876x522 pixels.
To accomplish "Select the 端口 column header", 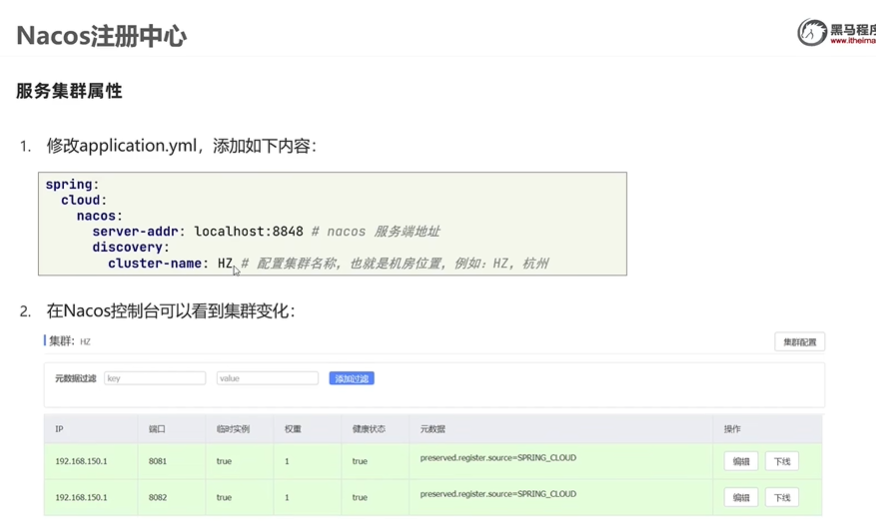I will (157, 429).
